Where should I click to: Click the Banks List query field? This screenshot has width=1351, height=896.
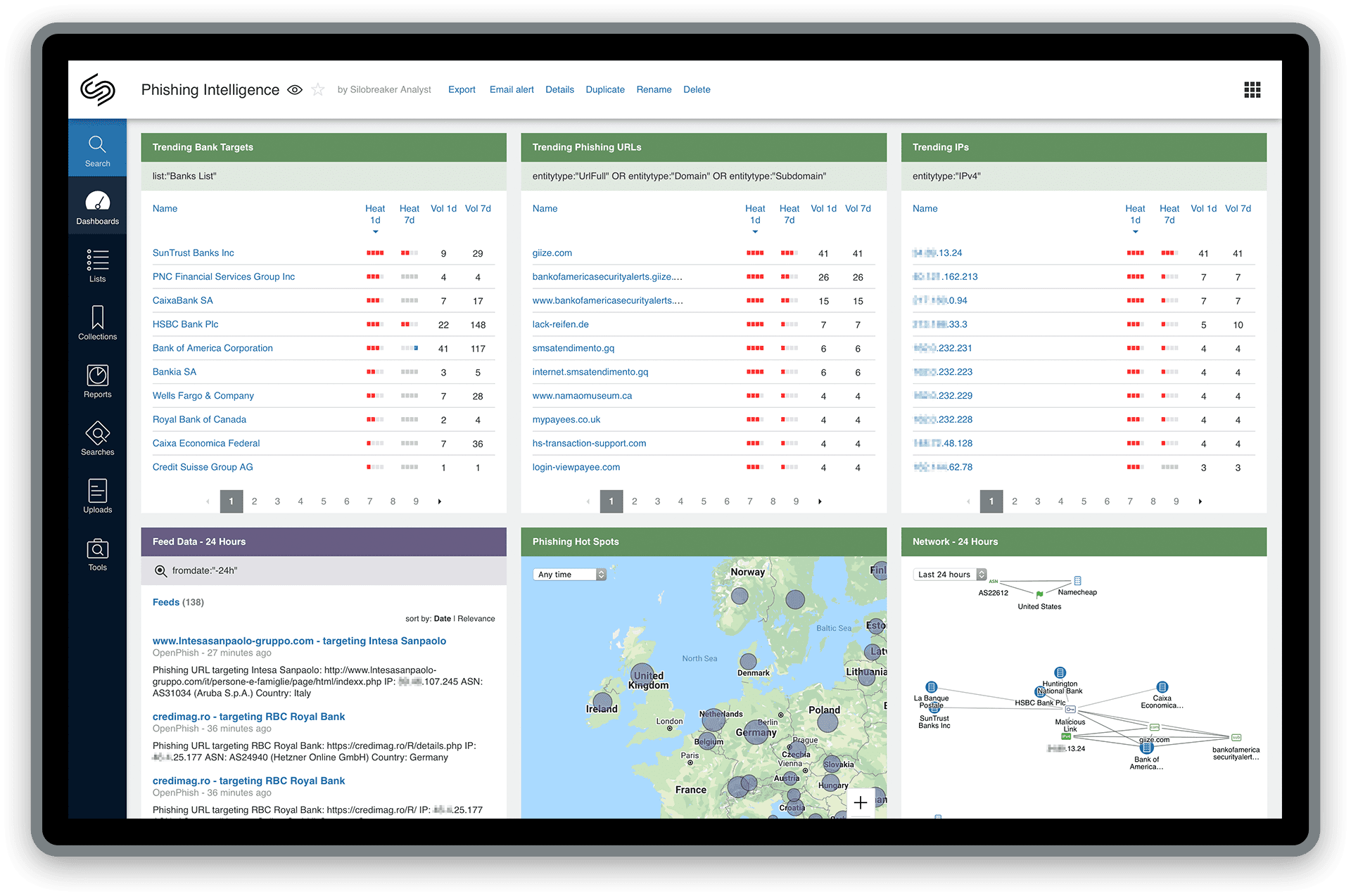324,176
